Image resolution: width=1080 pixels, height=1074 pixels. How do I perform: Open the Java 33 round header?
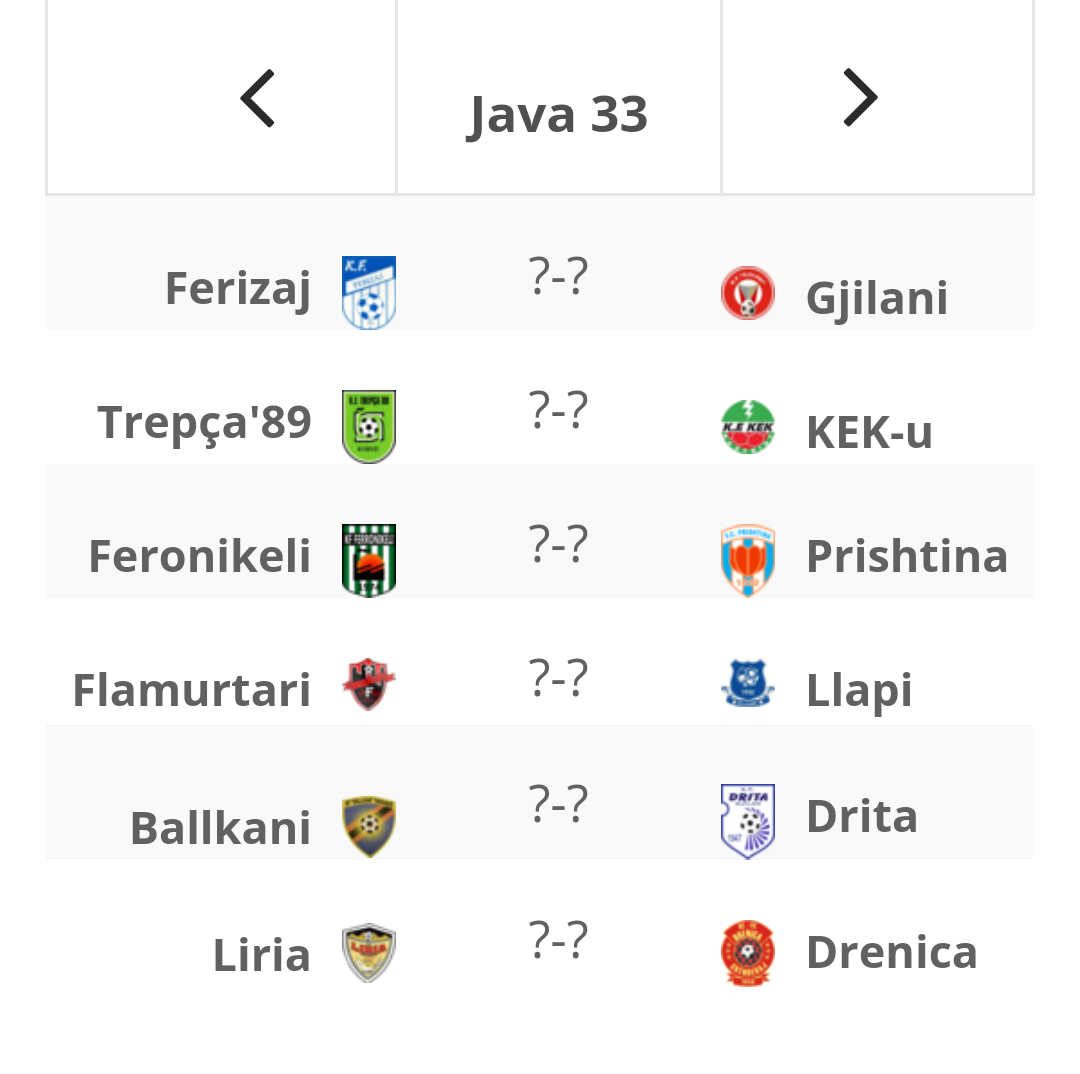(558, 115)
